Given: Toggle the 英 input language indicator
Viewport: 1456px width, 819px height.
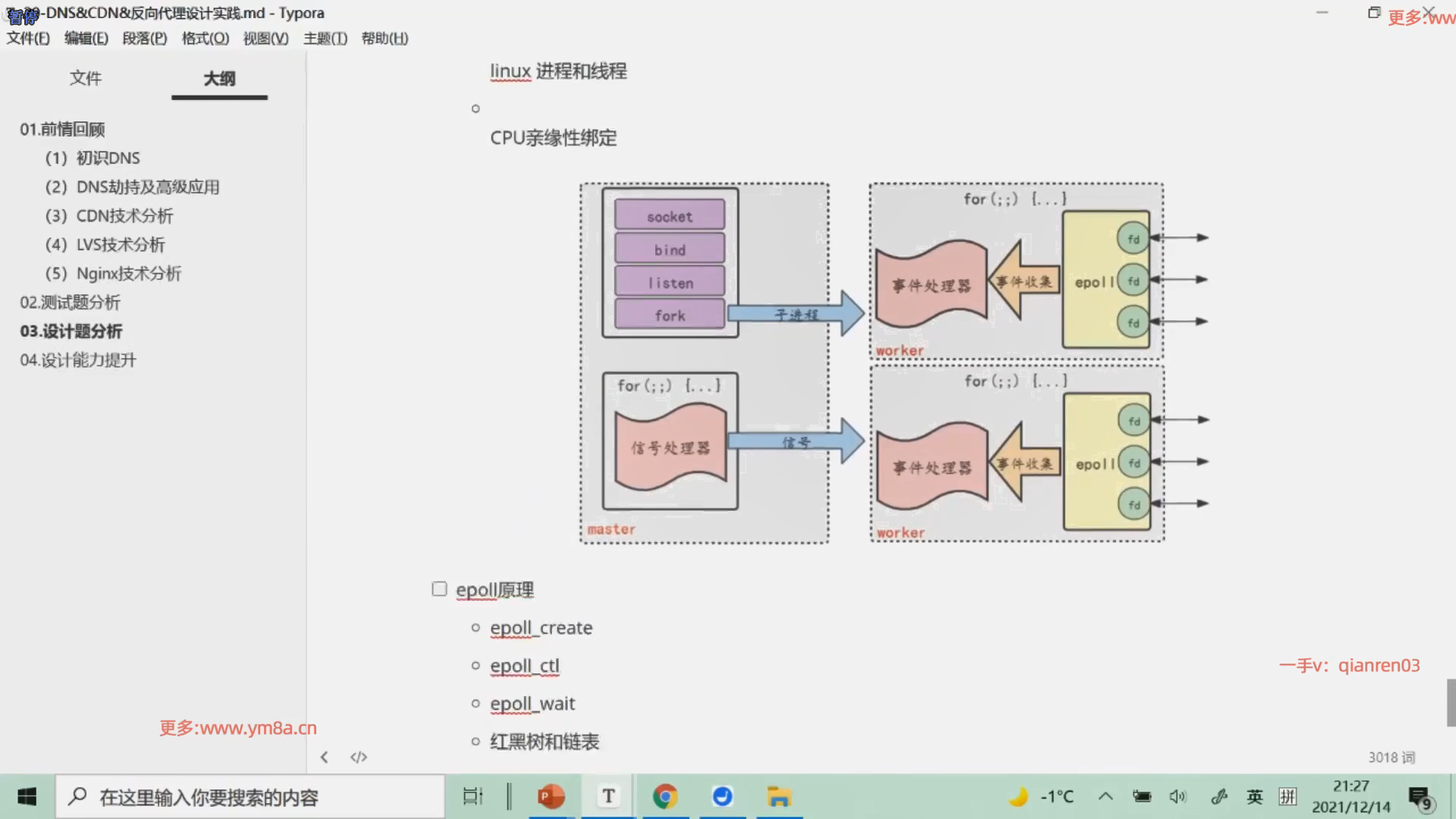Looking at the screenshot, I should tap(1255, 796).
